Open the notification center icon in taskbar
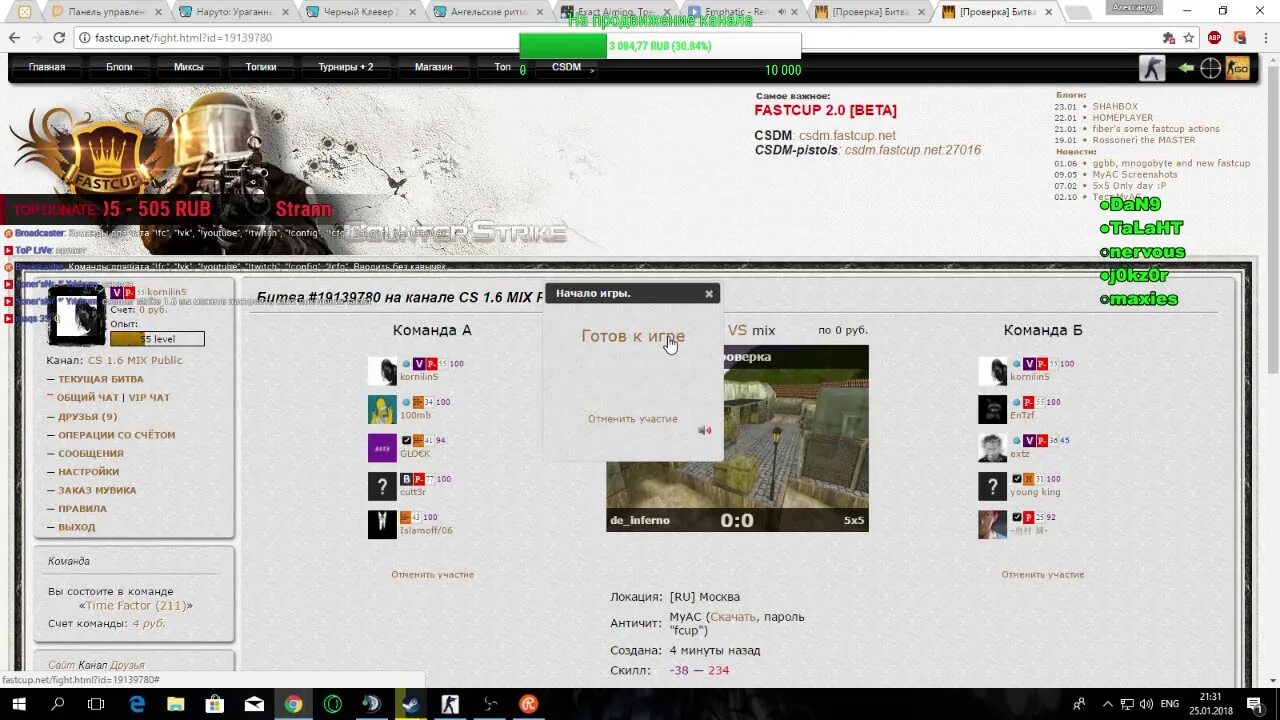1280x720 pixels. [1254, 704]
